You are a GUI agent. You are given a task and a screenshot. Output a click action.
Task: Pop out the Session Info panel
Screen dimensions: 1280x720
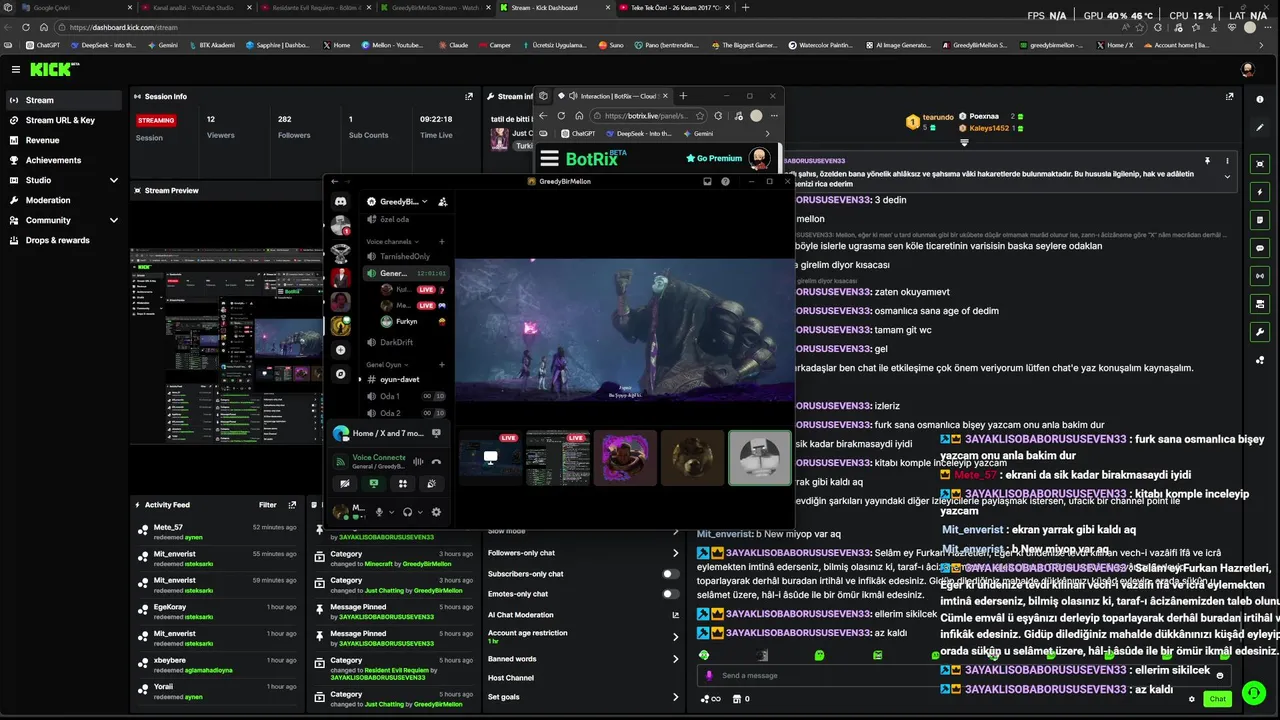coord(469,97)
